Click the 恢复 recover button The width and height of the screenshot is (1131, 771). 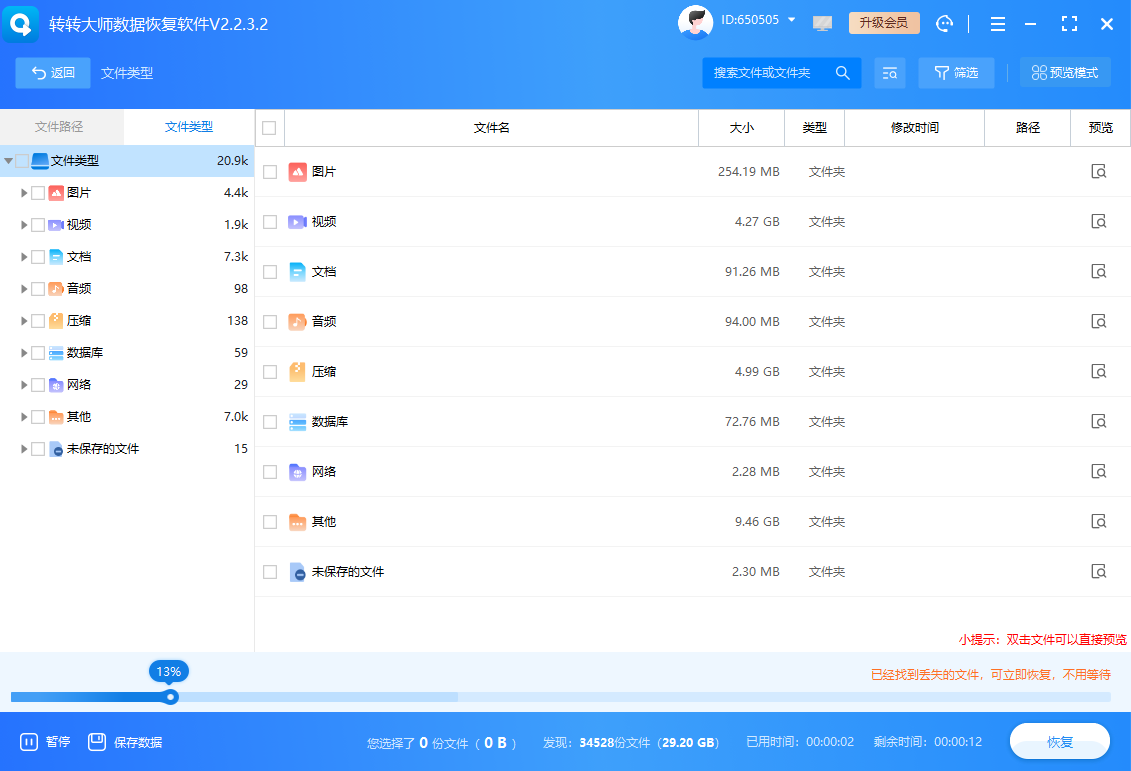click(x=1060, y=741)
